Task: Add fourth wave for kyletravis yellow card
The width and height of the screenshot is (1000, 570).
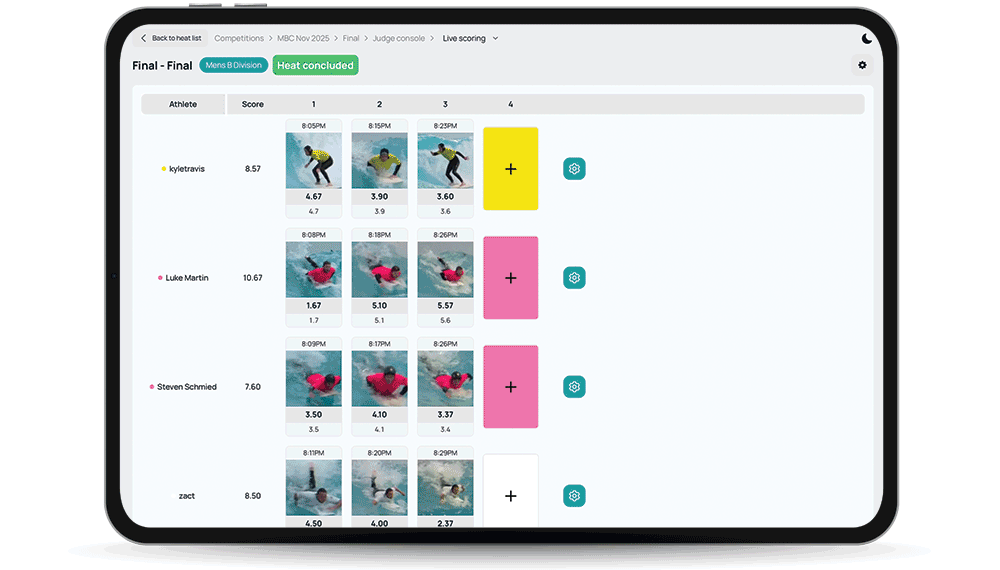Action: click(x=510, y=169)
